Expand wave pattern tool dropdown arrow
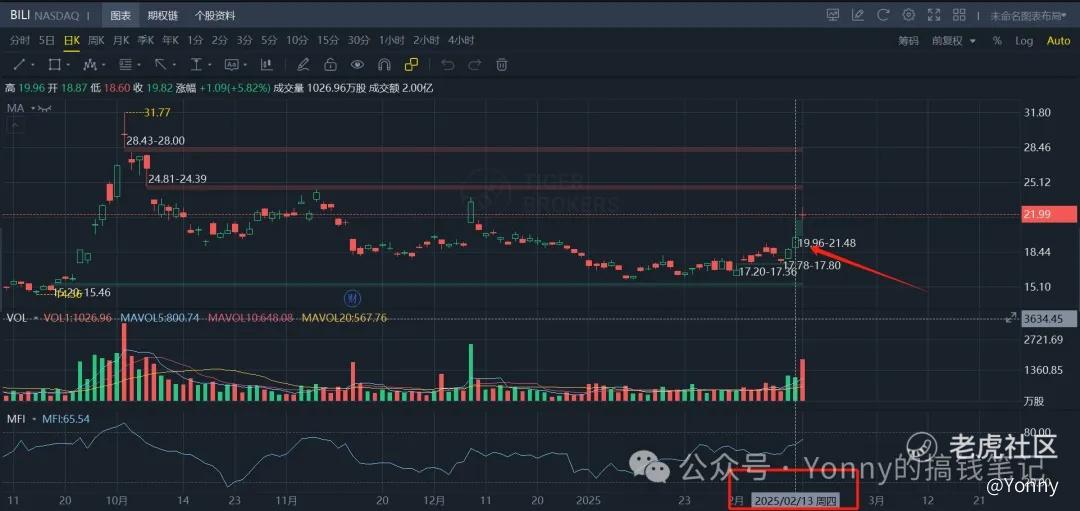Image resolution: width=1080 pixels, height=511 pixels. 103,65
